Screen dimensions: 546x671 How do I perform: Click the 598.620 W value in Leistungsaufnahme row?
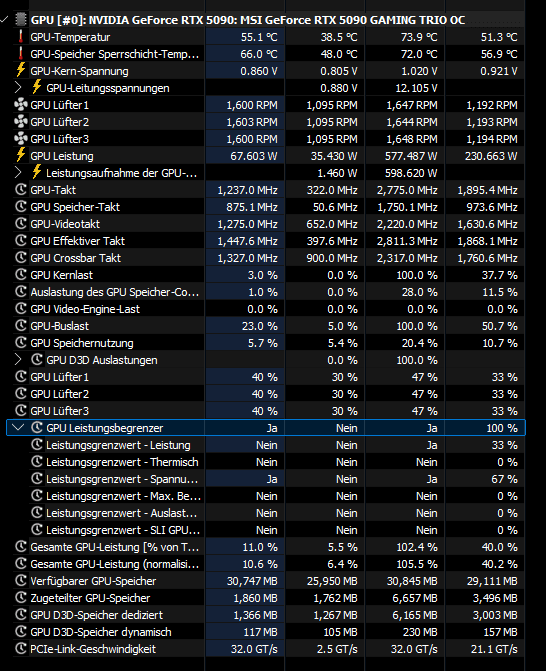coord(411,173)
